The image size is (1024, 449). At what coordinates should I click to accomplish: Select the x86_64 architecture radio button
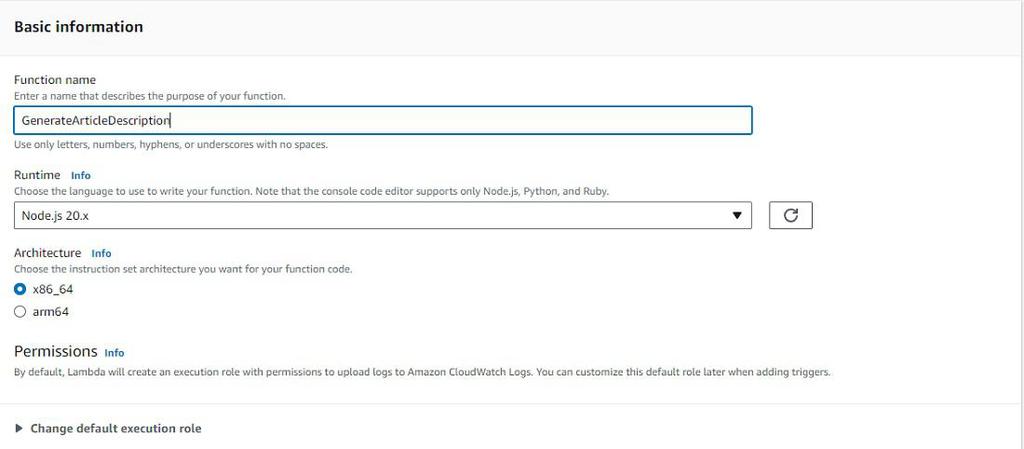click(x=20, y=289)
